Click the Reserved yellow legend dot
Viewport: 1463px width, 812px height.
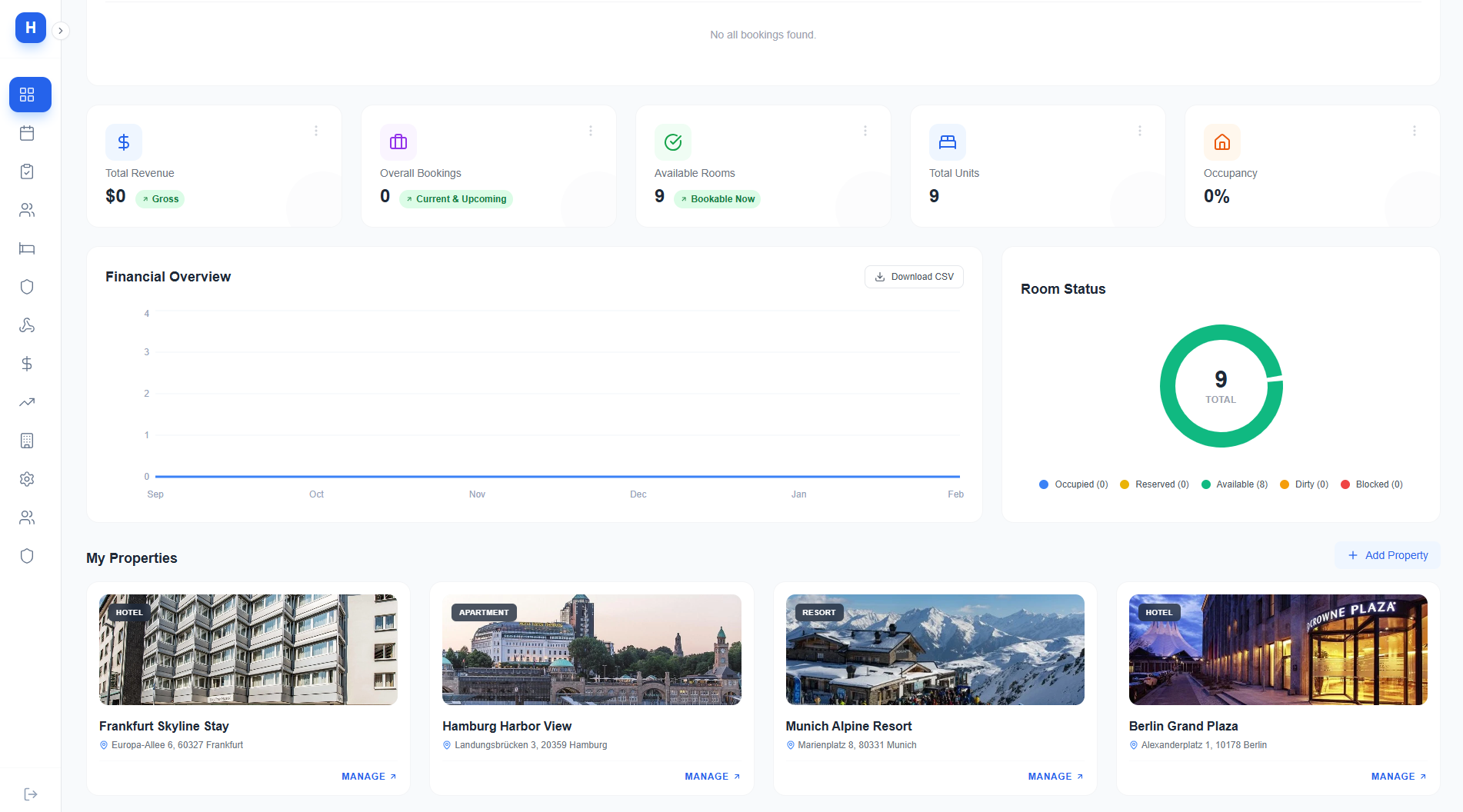click(x=1125, y=484)
